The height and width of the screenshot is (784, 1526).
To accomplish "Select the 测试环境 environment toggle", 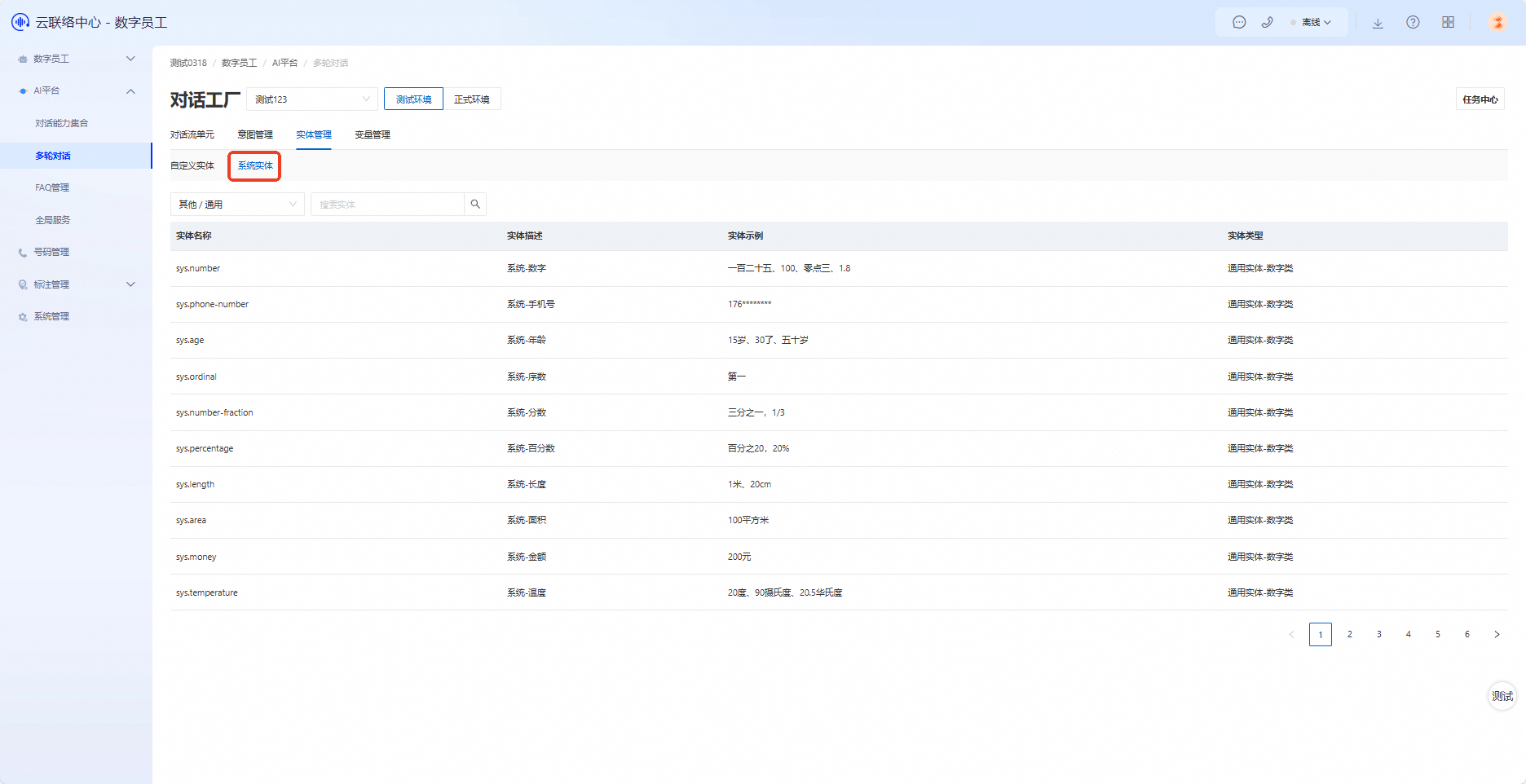I will click(x=413, y=99).
